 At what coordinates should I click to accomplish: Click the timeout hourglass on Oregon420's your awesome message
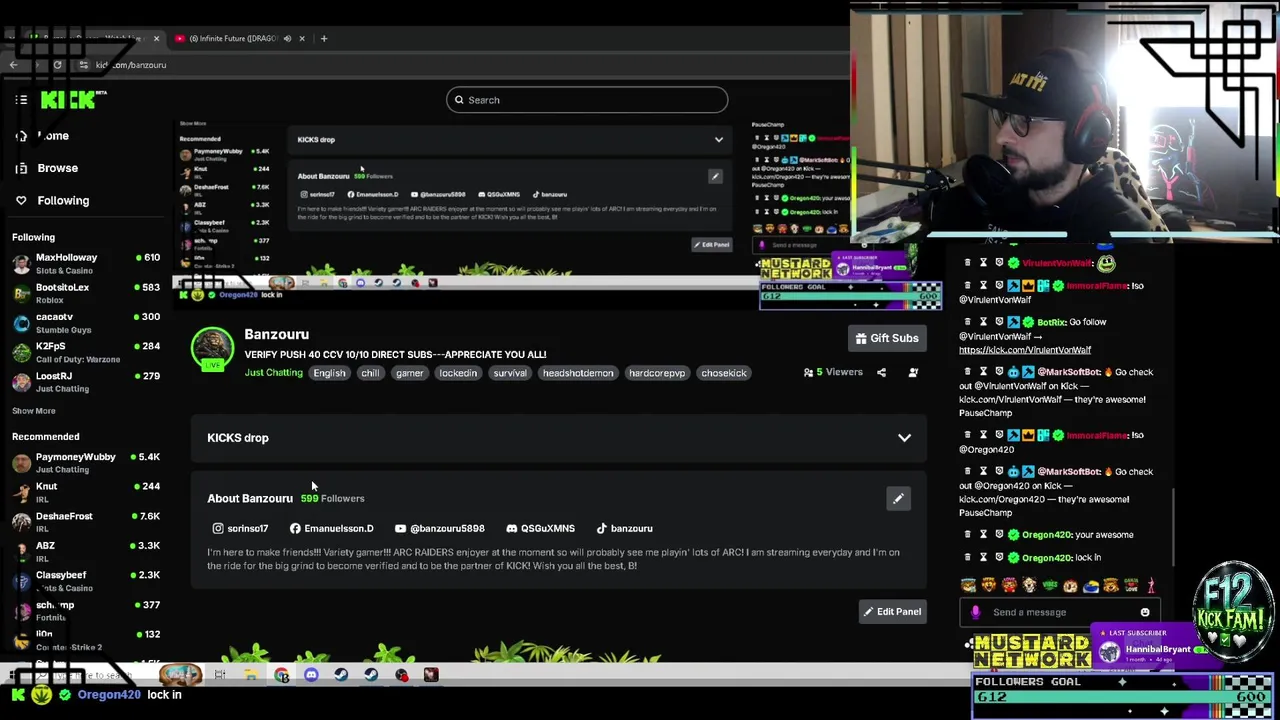point(983,535)
